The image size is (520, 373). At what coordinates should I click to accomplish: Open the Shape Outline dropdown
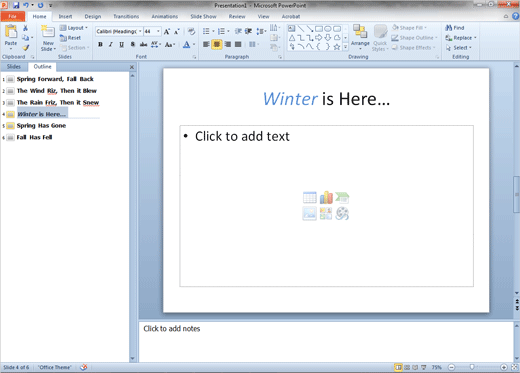click(x=414, y=38)
